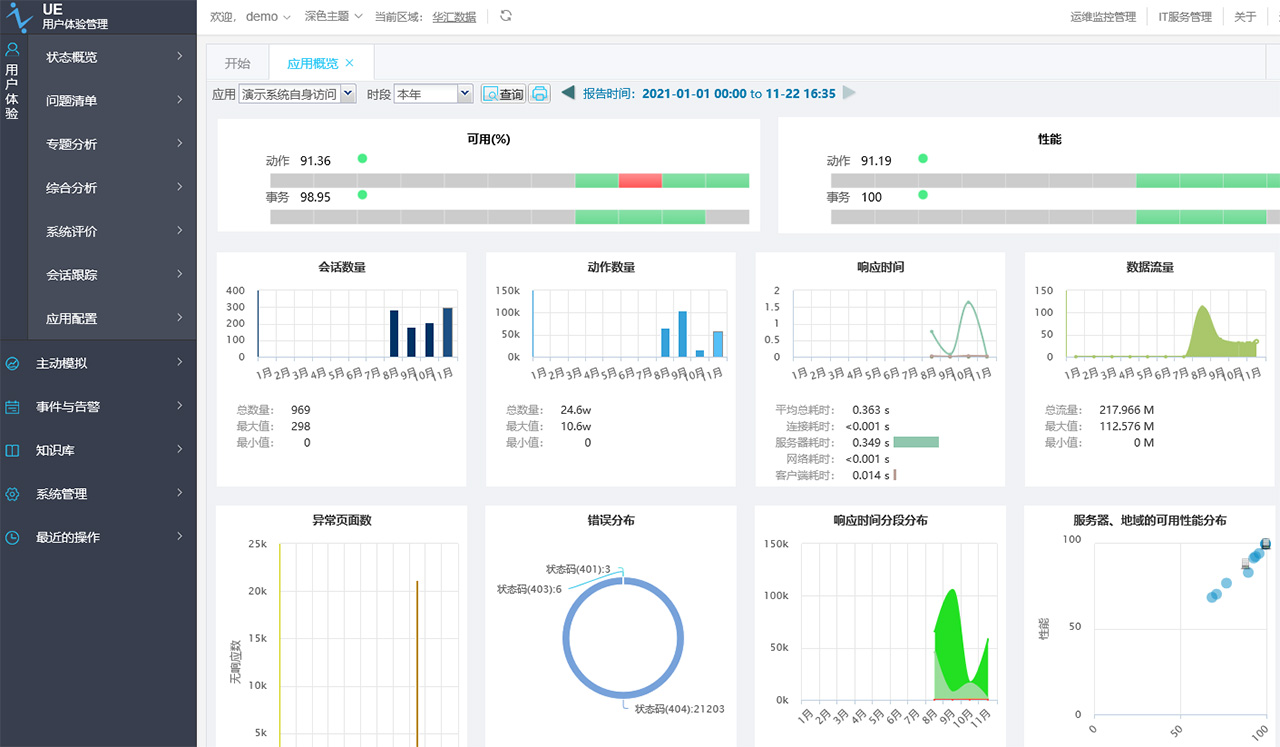The width and height of the screenshot is (1280, 747).
Task: Go to next report period arrow
Action: [x=850, y=93]
